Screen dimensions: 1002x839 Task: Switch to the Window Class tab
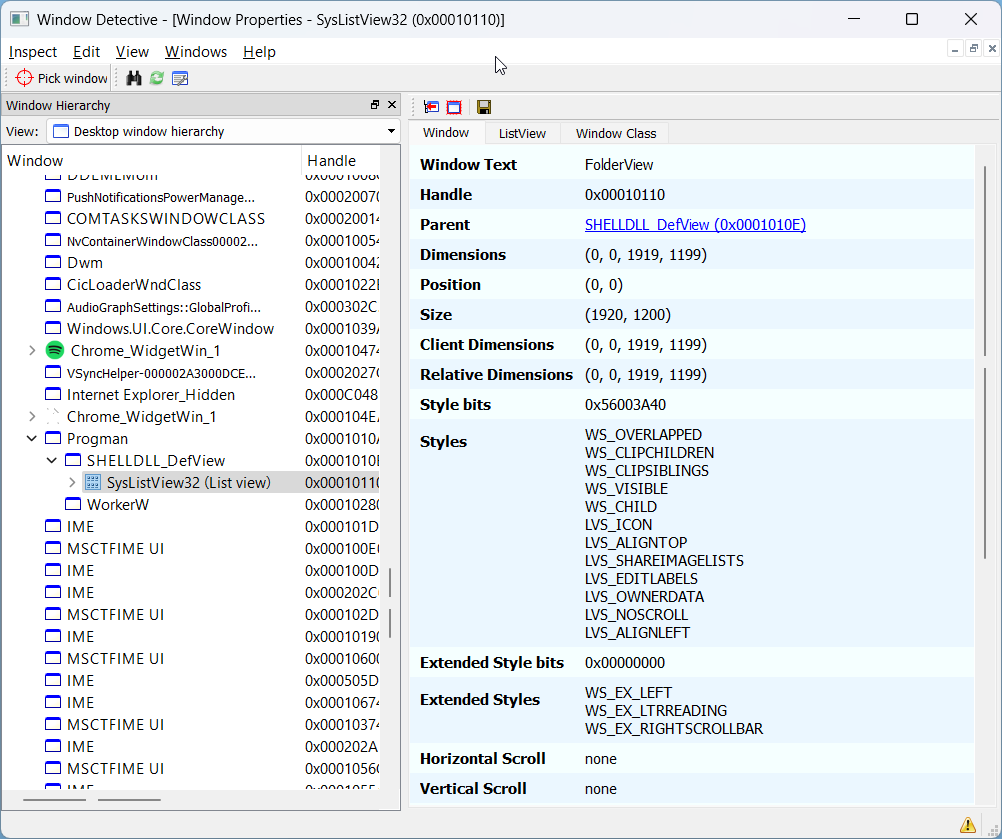click(x=613, y=132)
